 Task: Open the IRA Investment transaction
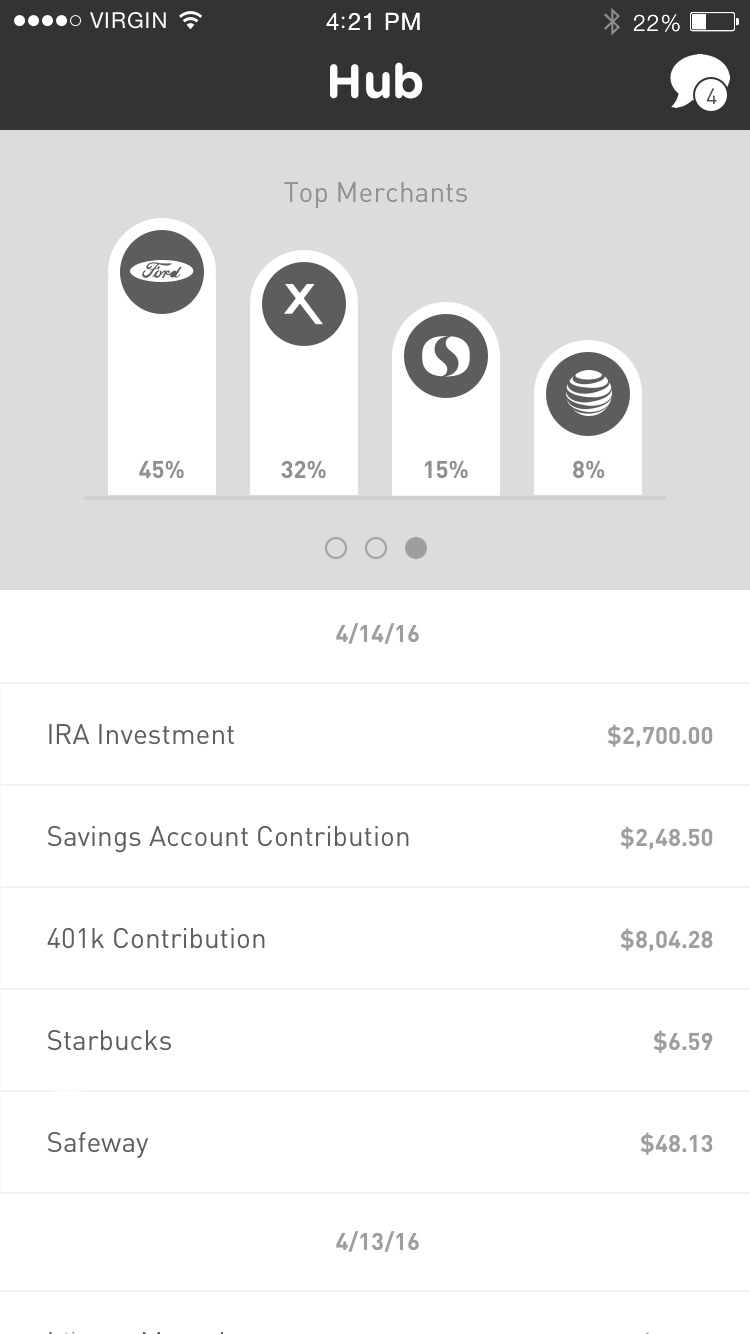point(375,735)
